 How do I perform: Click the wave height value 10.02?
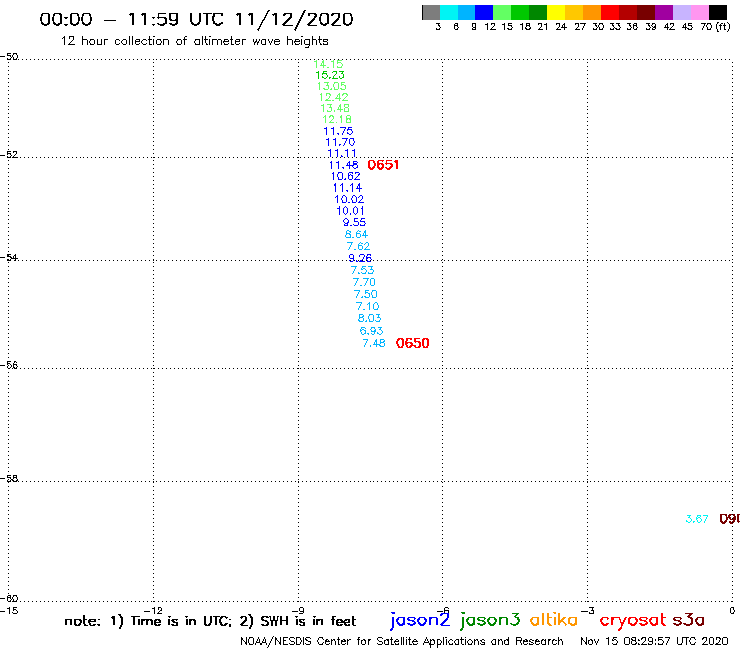click(349, 199)
